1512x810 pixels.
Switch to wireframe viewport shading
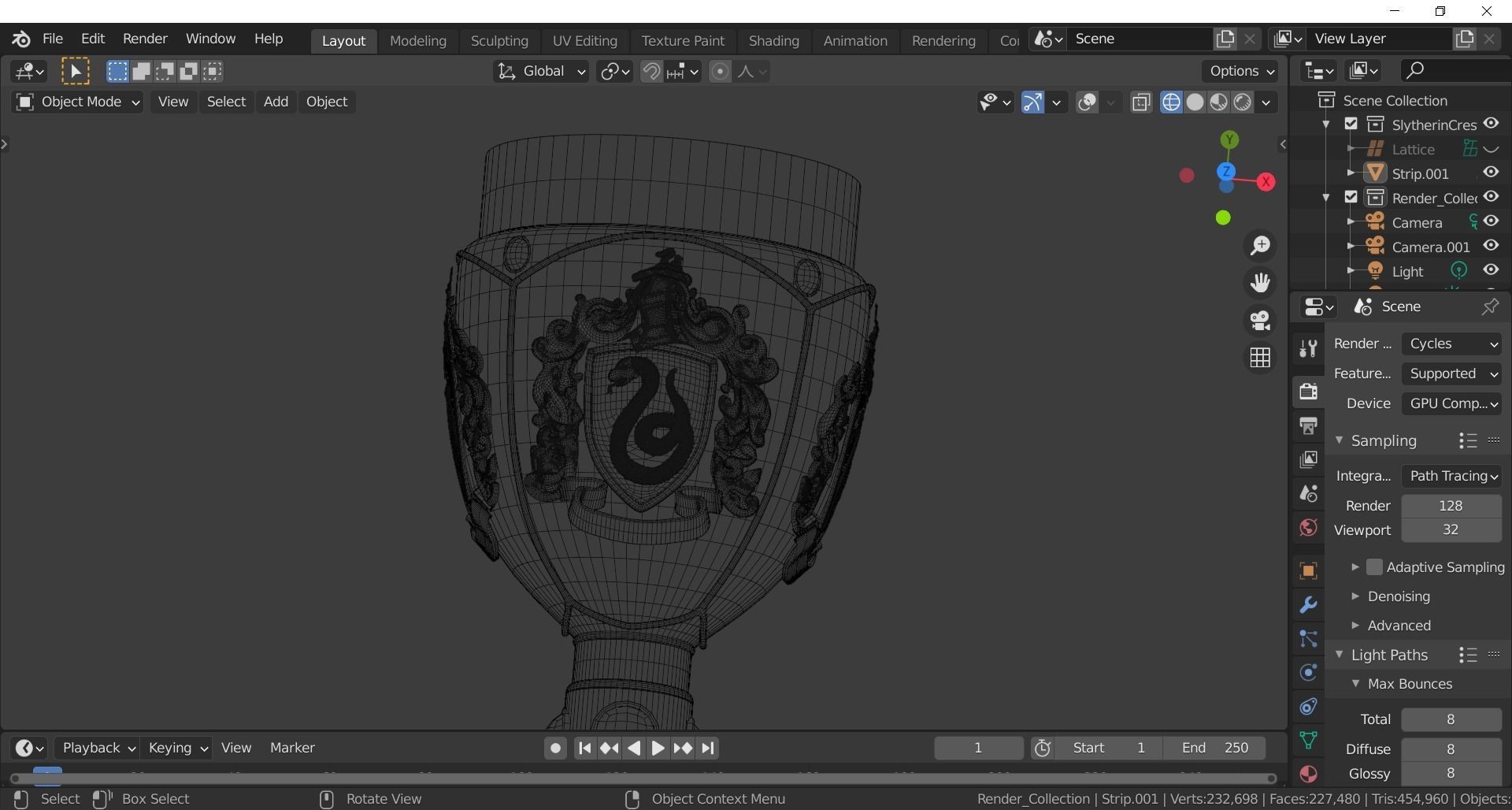coord(1171,102)
